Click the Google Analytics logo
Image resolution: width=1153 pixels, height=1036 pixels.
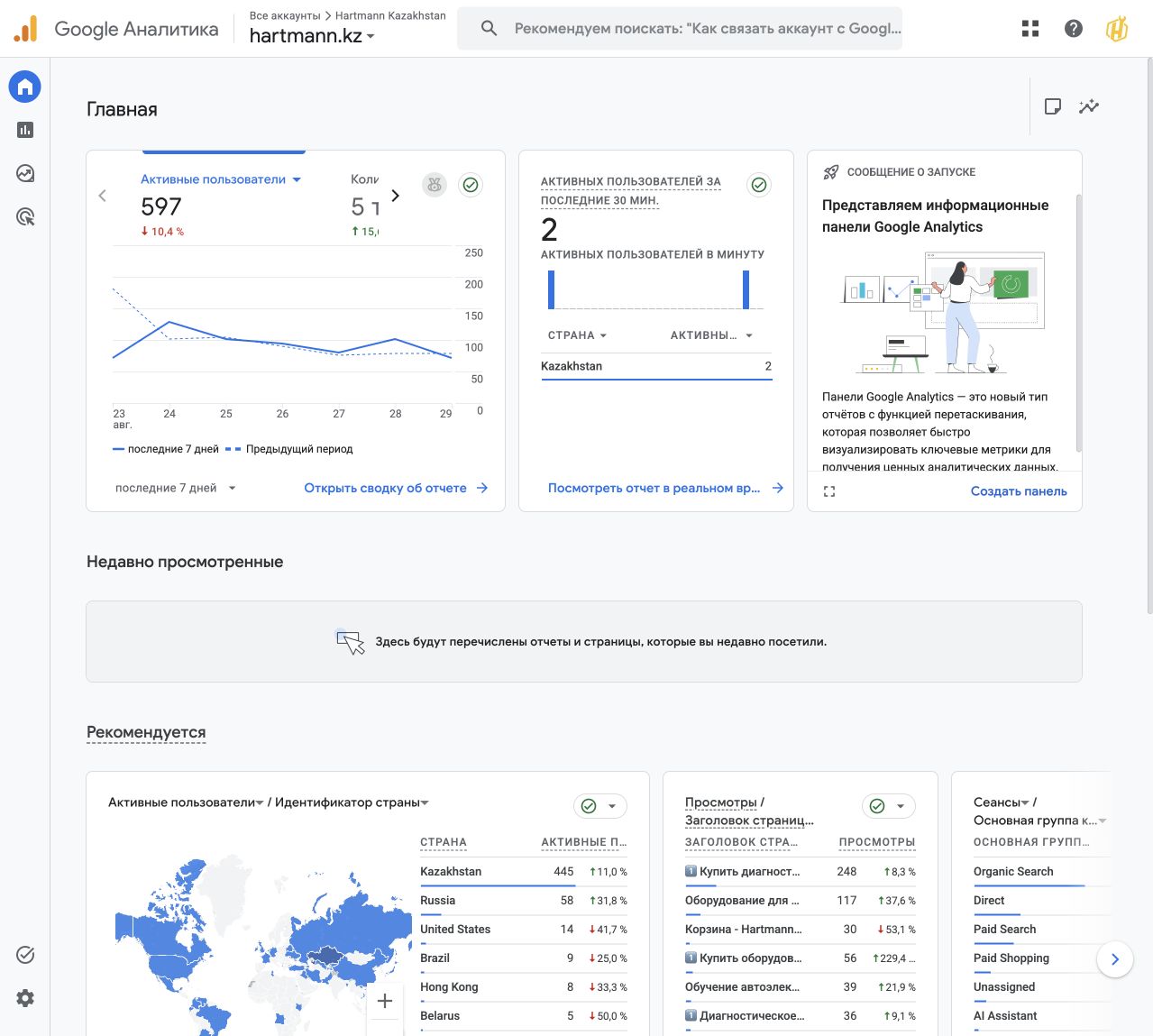click(x=25, y=29)
